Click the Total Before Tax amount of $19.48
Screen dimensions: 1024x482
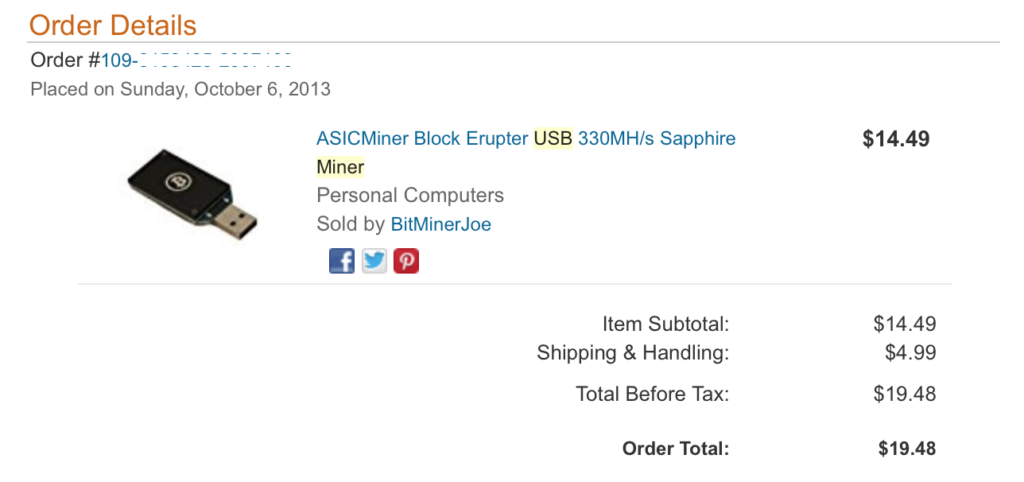[904, 394]
